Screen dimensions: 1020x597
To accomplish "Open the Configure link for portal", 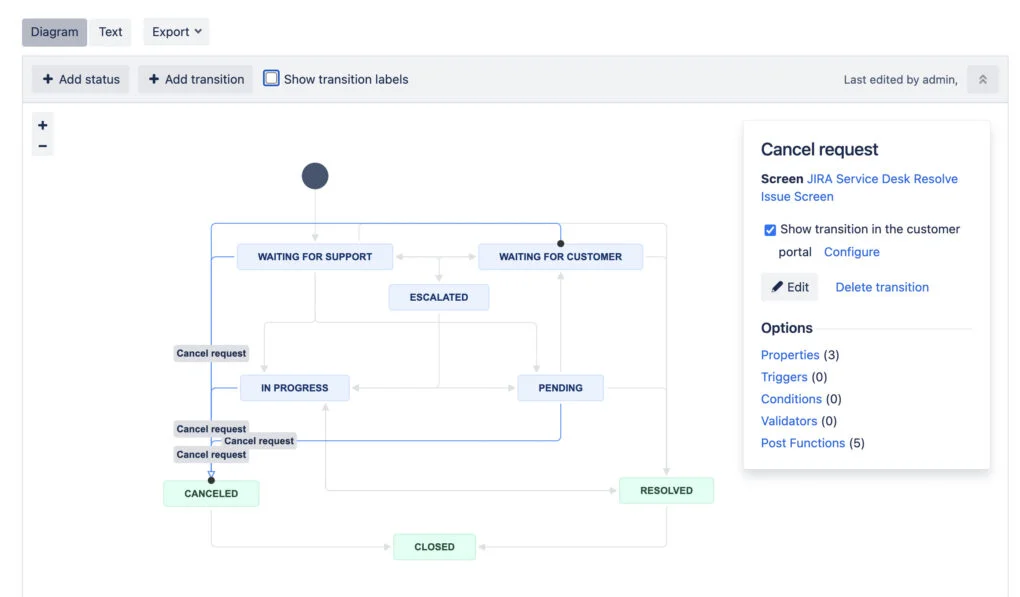I will (x=851, y=252).
